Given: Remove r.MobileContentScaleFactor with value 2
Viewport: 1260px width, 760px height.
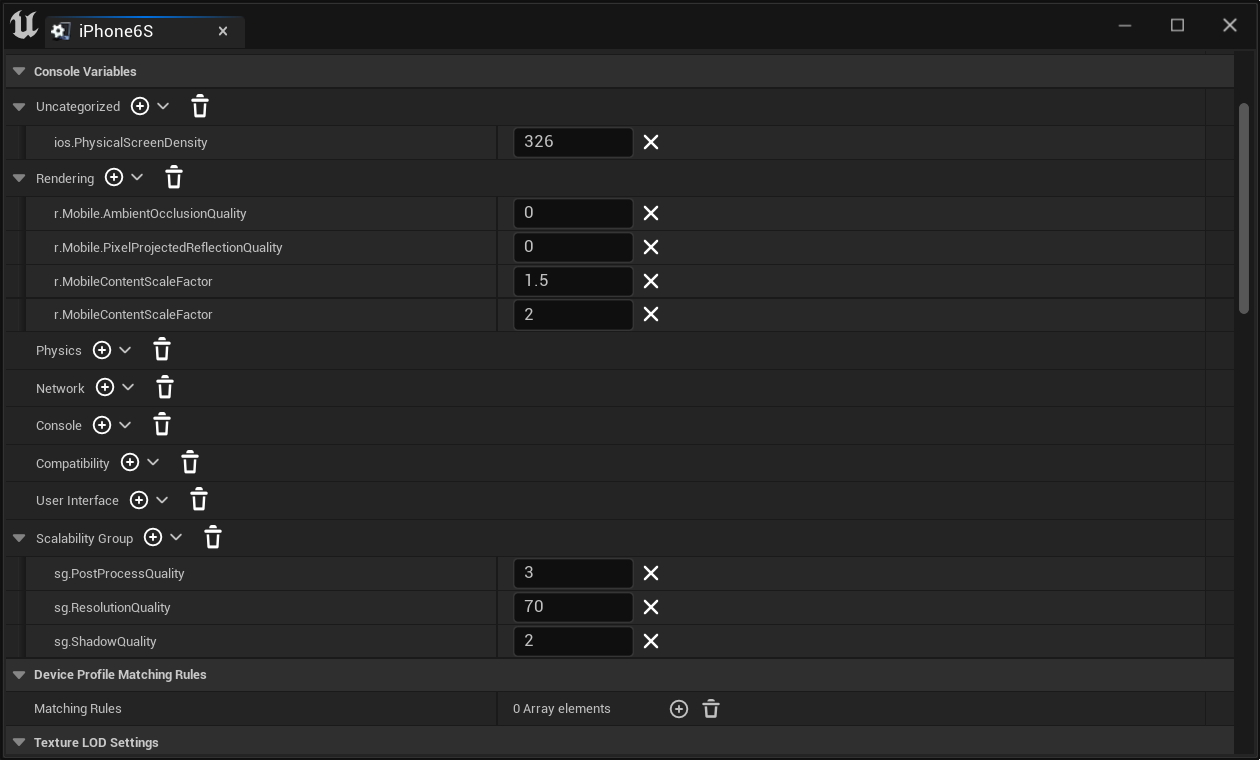Looking at the screenshot, I should click(651, 314).
